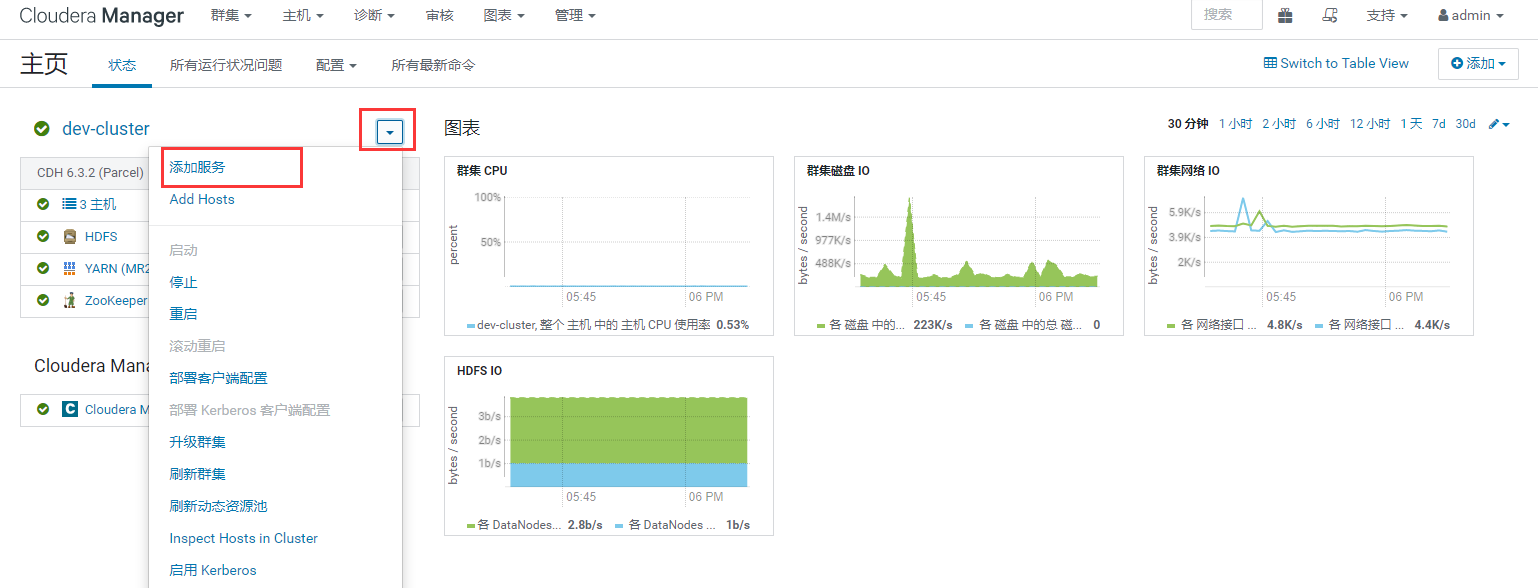The width and height of the screenshot is (1538, 588).
Task: Select Add Hosts in the dropdown
Action: click(202, 199)
